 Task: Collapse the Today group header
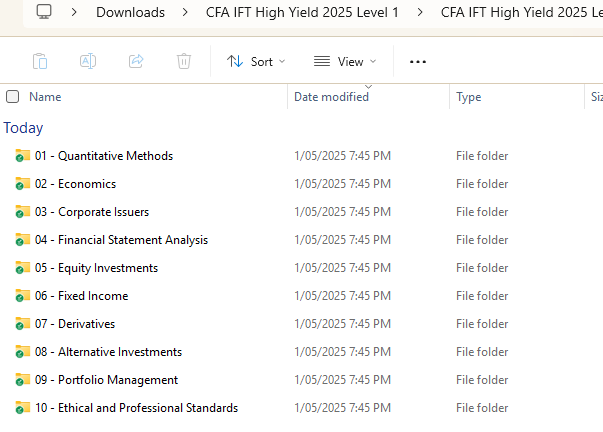point(23,128)
